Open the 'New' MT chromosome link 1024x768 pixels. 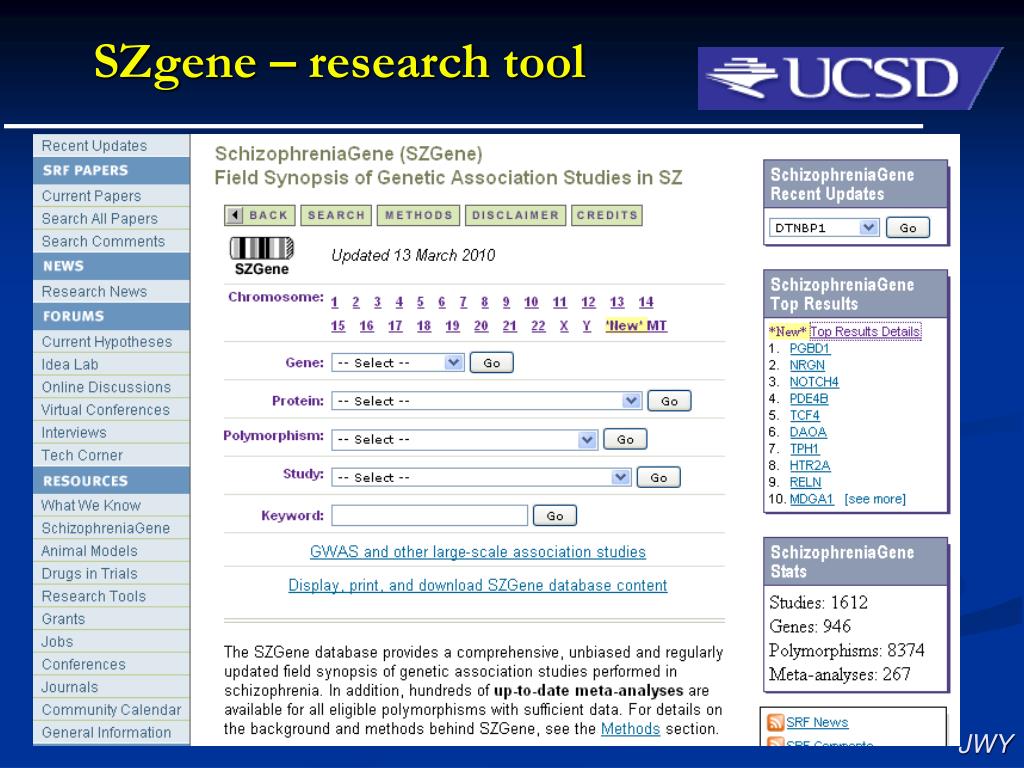[x=636, y=326]
